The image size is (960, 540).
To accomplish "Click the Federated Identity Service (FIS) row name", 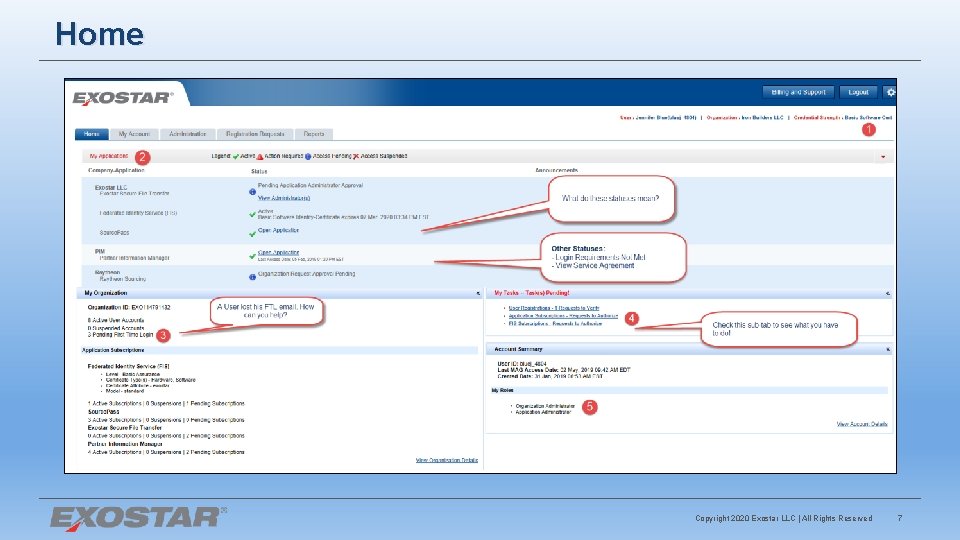I will [x=138, y=213].
